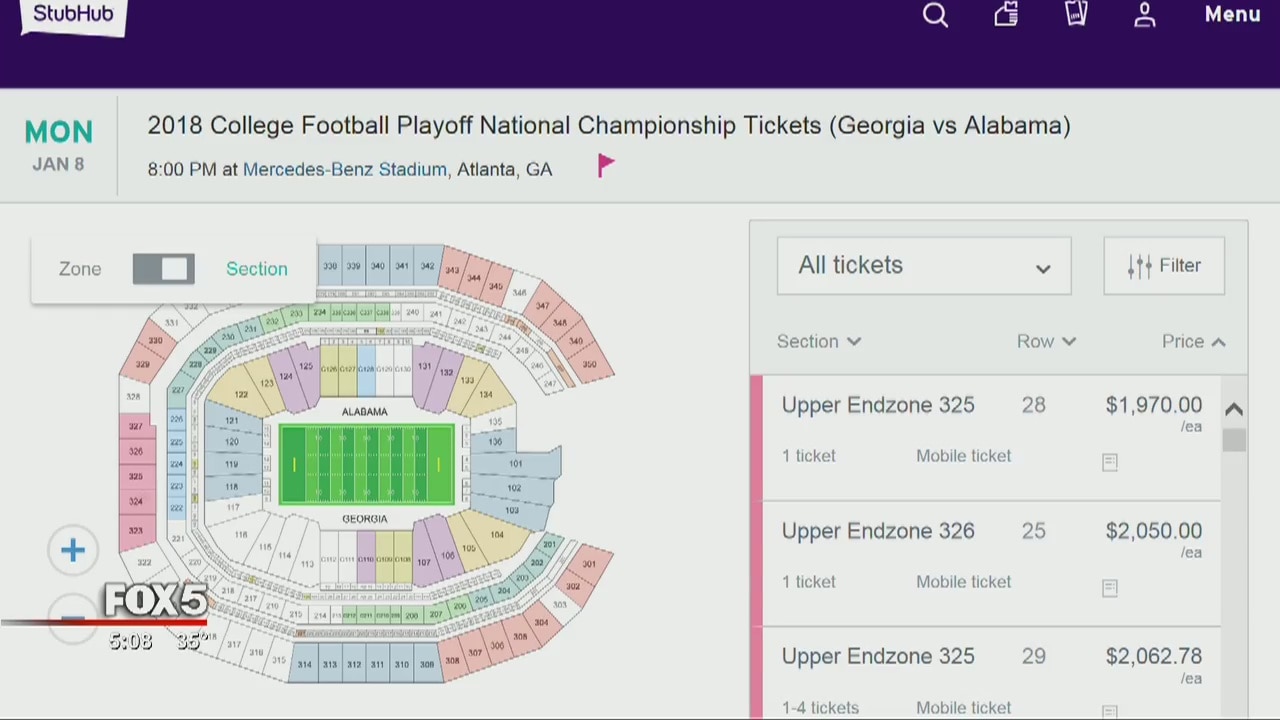The width and height of the screenshot is (1280, 720).
Task: Sort listings by Price column
Action: pyautogui.click(x=1193, y=342)
